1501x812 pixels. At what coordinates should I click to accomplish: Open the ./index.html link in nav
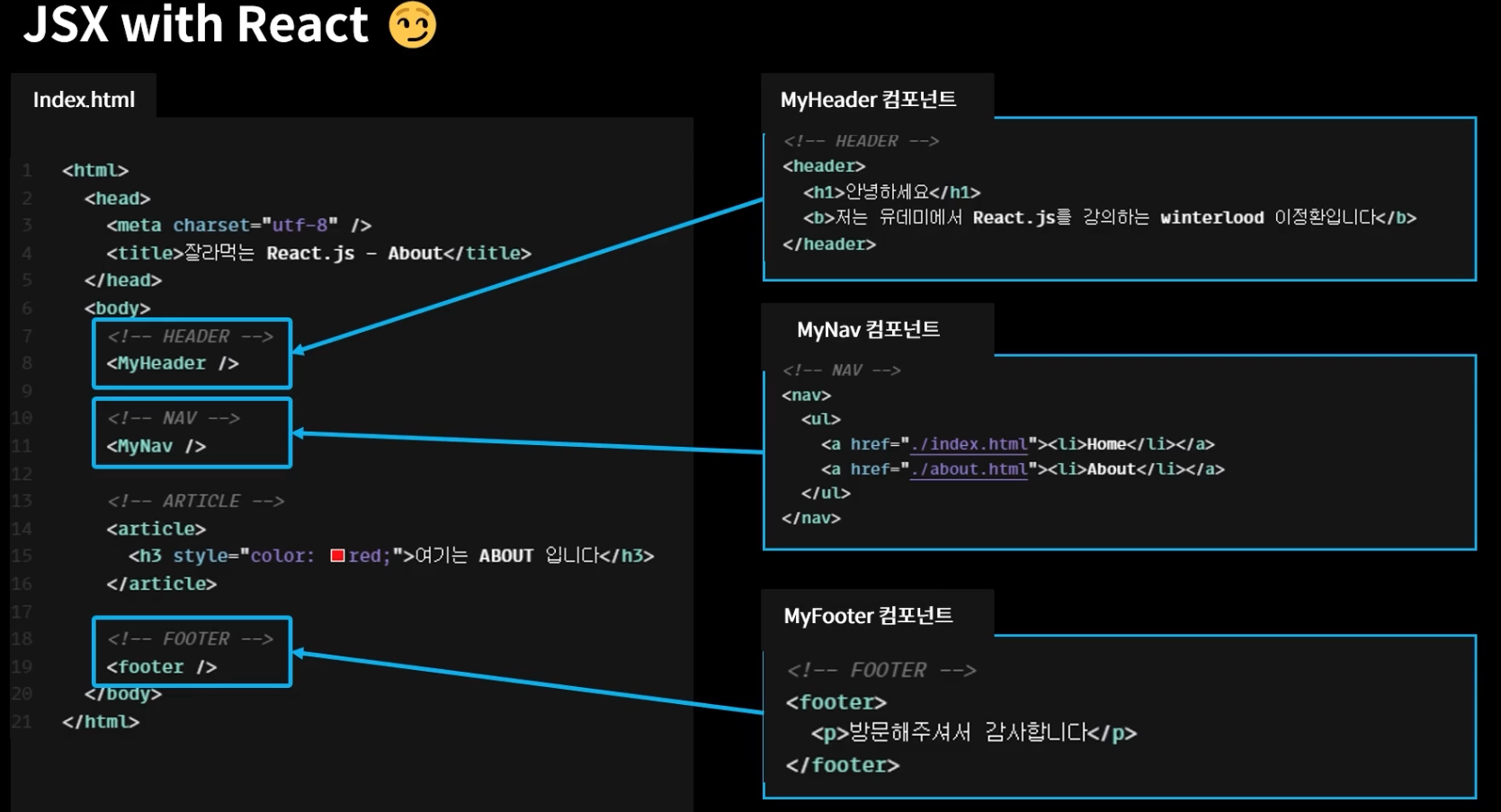(x=969, y=444)
